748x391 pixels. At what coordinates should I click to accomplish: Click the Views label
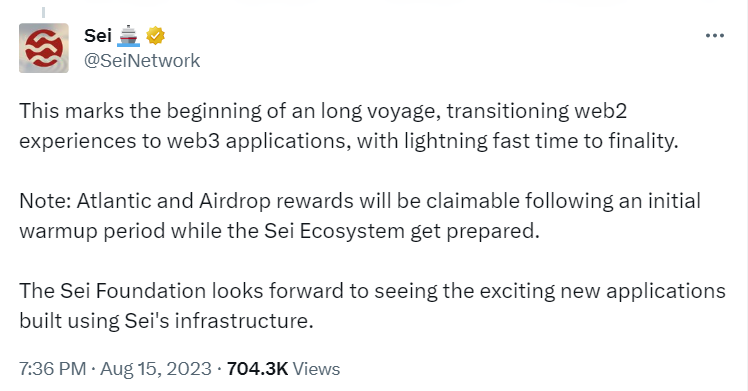[x=316, y=369]
